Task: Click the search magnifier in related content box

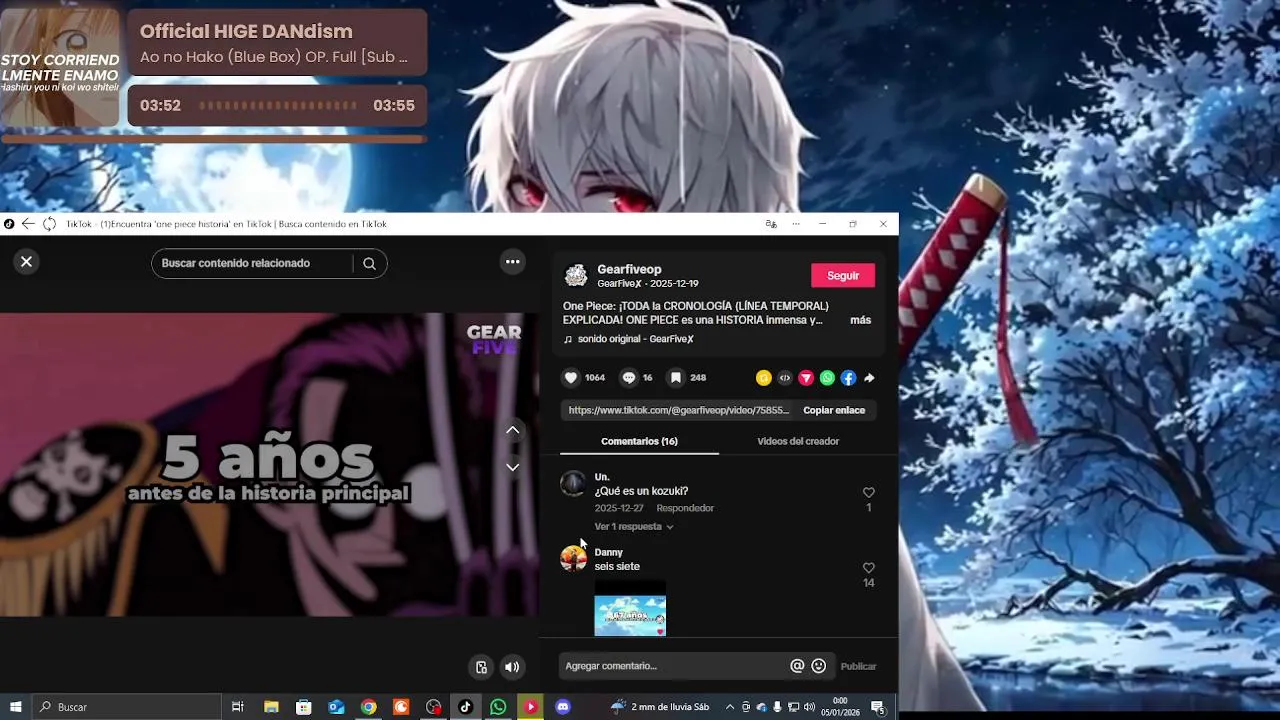Action: point(370,264)
